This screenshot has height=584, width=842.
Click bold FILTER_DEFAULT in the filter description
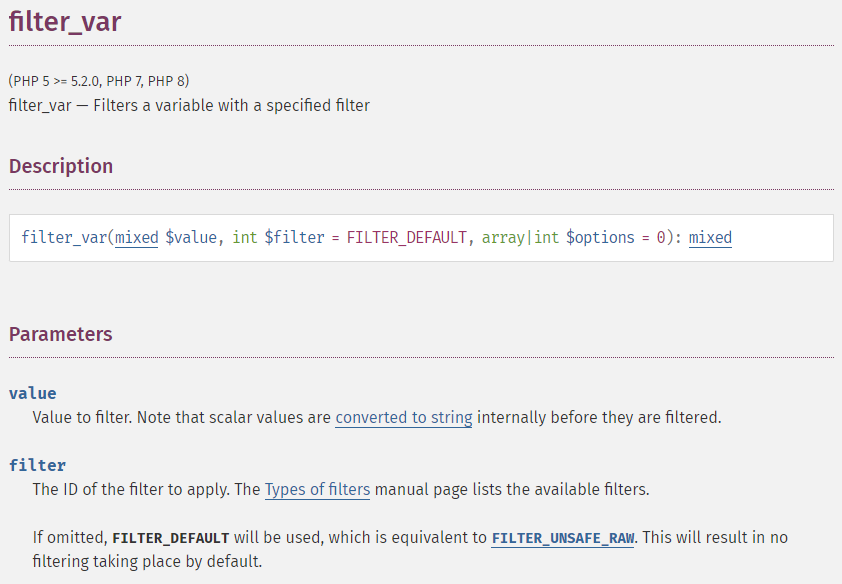point(171,538)
